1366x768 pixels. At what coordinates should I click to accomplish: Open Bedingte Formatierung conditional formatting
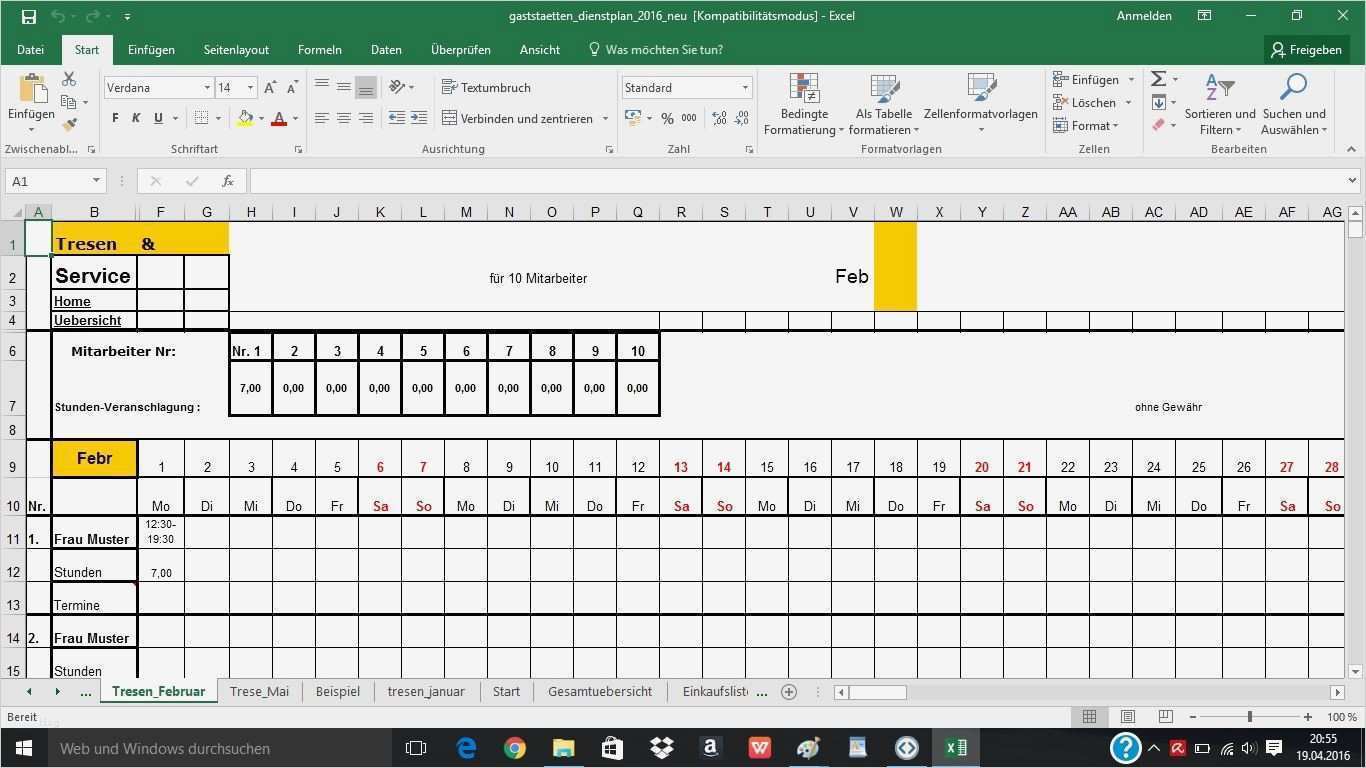(x=803, y=103)
